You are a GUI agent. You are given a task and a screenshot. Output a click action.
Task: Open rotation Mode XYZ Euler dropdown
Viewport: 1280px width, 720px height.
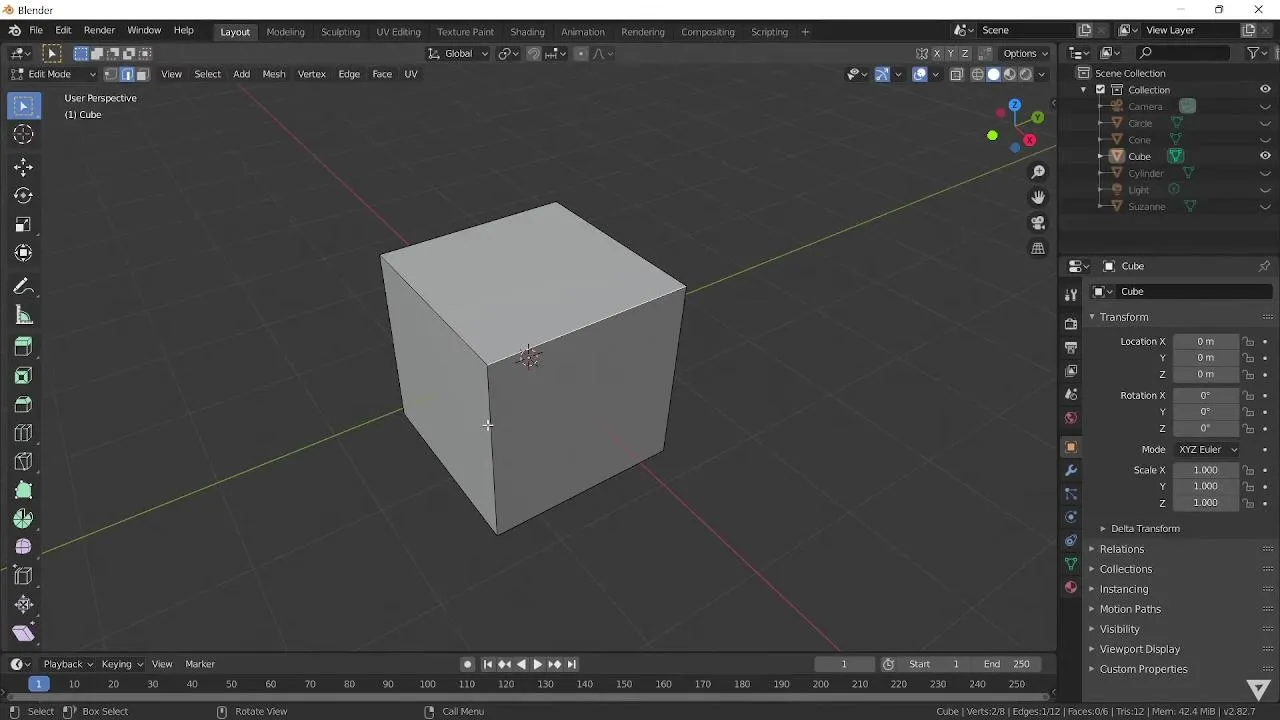coord(1206,450)
